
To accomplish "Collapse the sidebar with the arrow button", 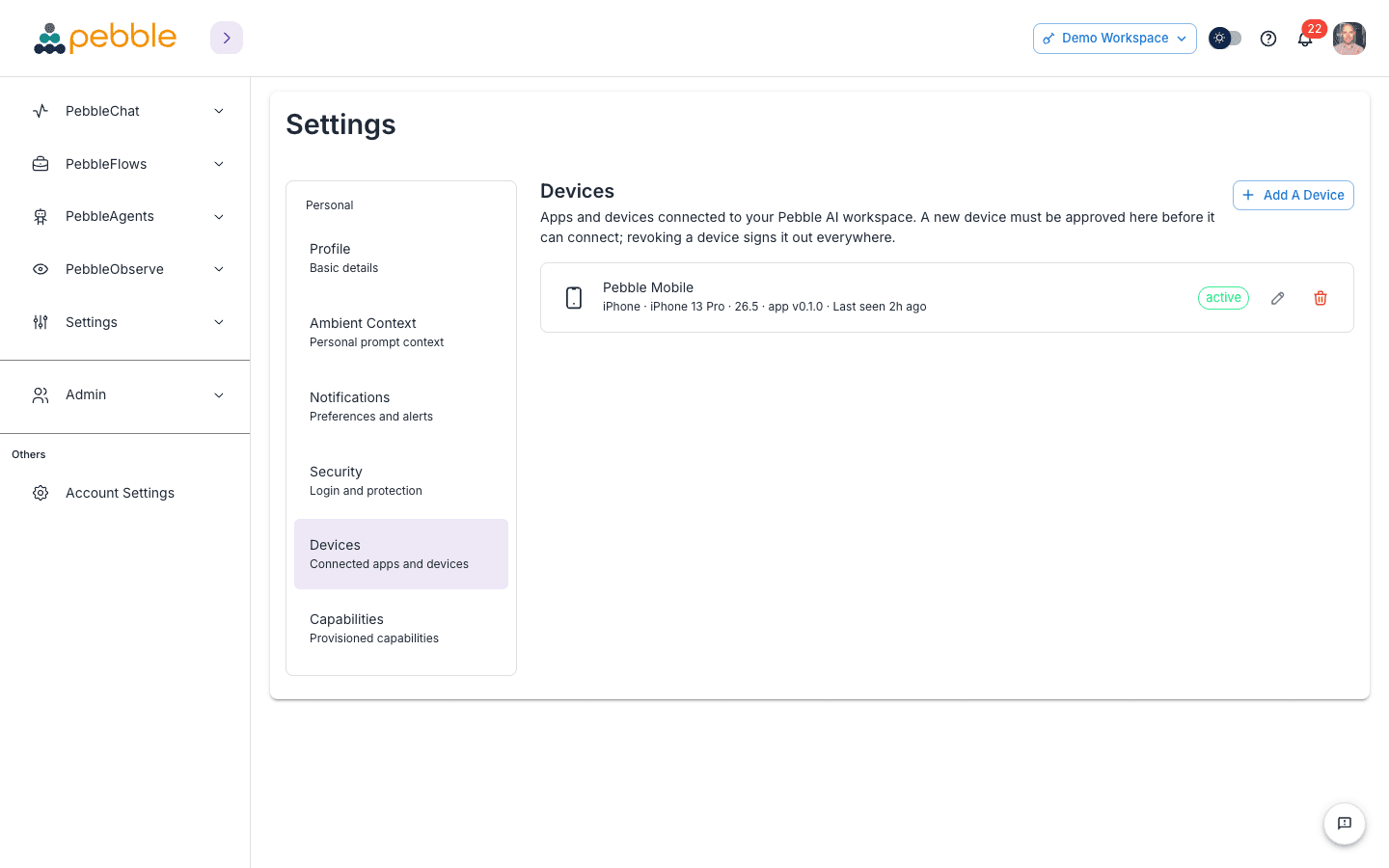I will pyautogui.click(x=227, y=38).
